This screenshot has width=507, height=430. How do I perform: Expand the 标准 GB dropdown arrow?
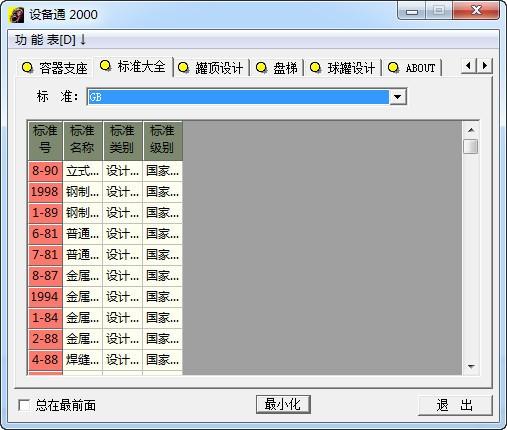397,97
